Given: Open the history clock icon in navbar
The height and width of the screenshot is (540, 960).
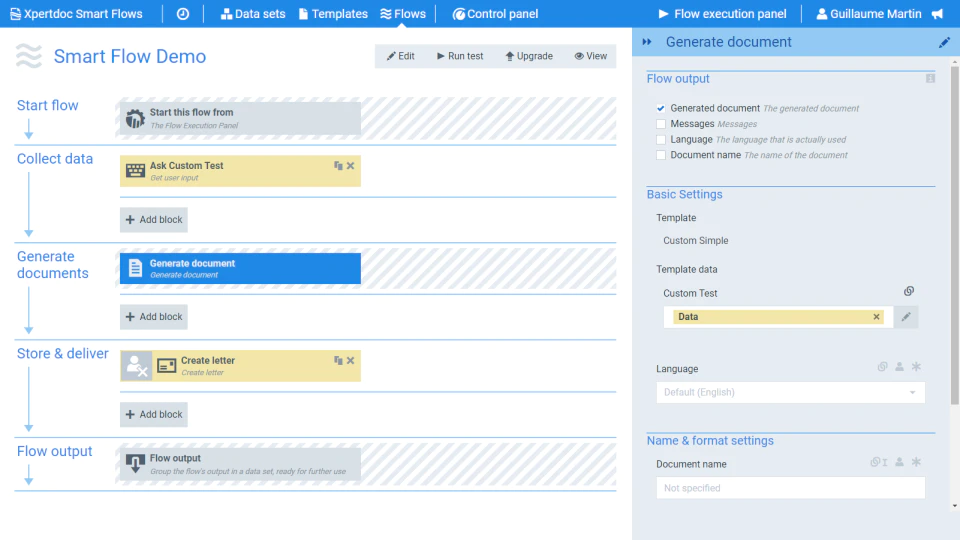Looking at the screenshot, I should [182, 13].
